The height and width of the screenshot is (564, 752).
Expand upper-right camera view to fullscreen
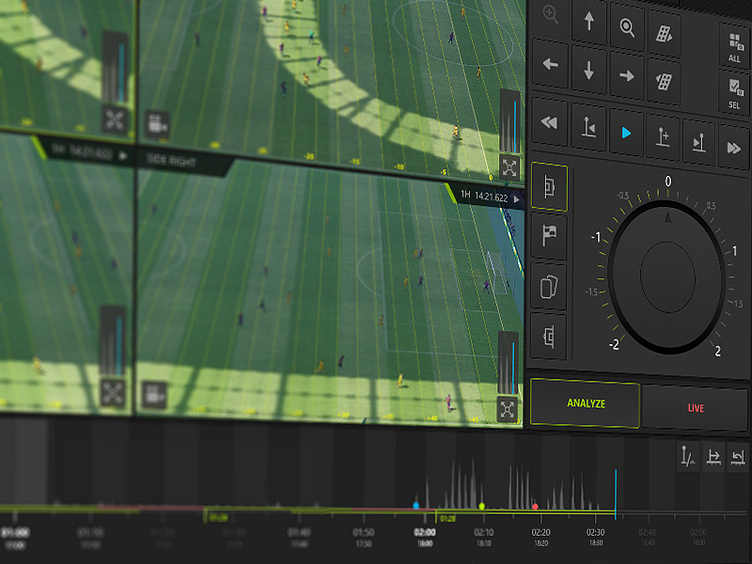[x=509, y=167]
